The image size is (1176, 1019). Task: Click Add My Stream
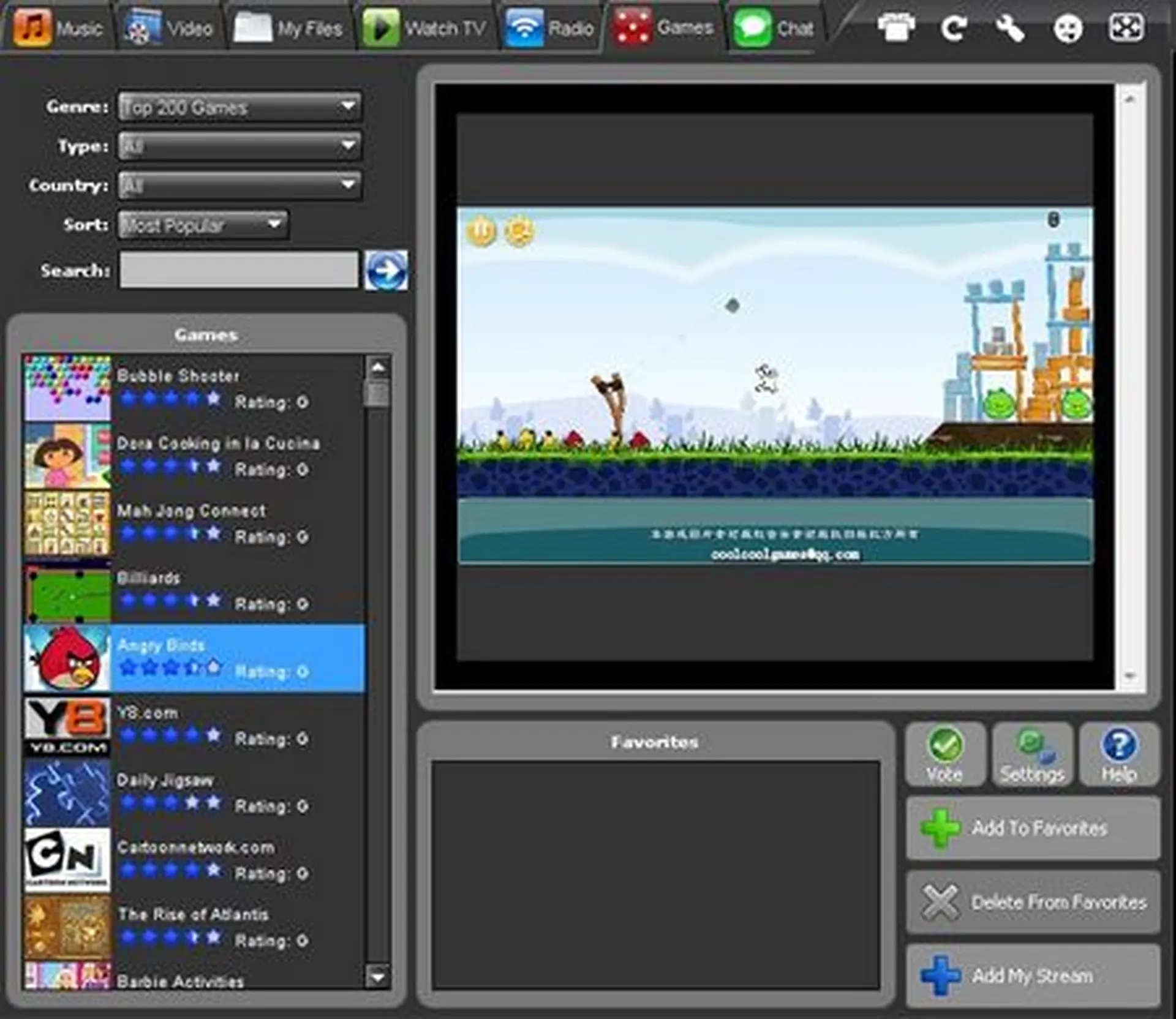point(1033,975)
